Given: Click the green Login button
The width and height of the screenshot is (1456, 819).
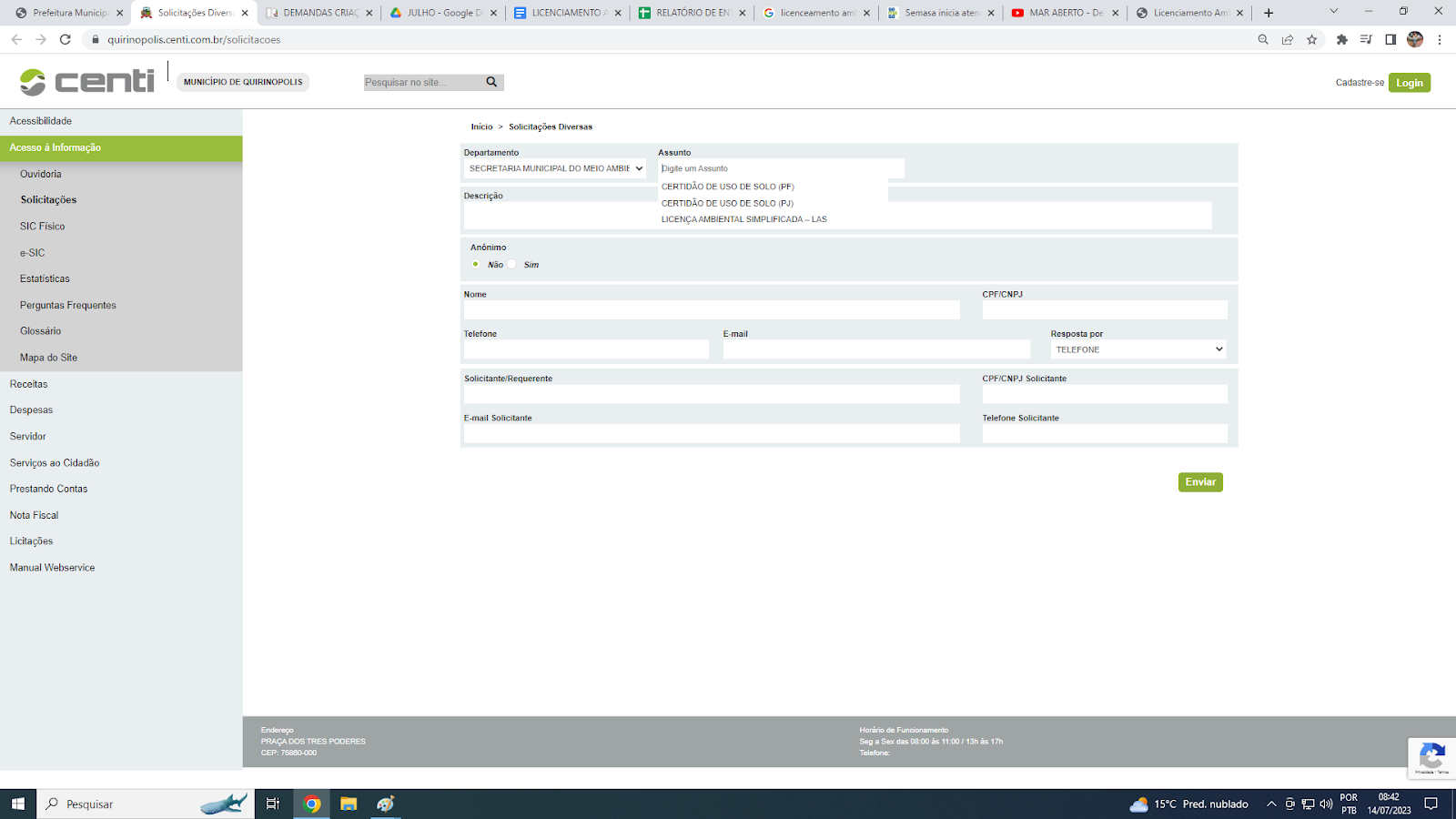Looking at the screenshot, I should click(x=1410, y=83).
